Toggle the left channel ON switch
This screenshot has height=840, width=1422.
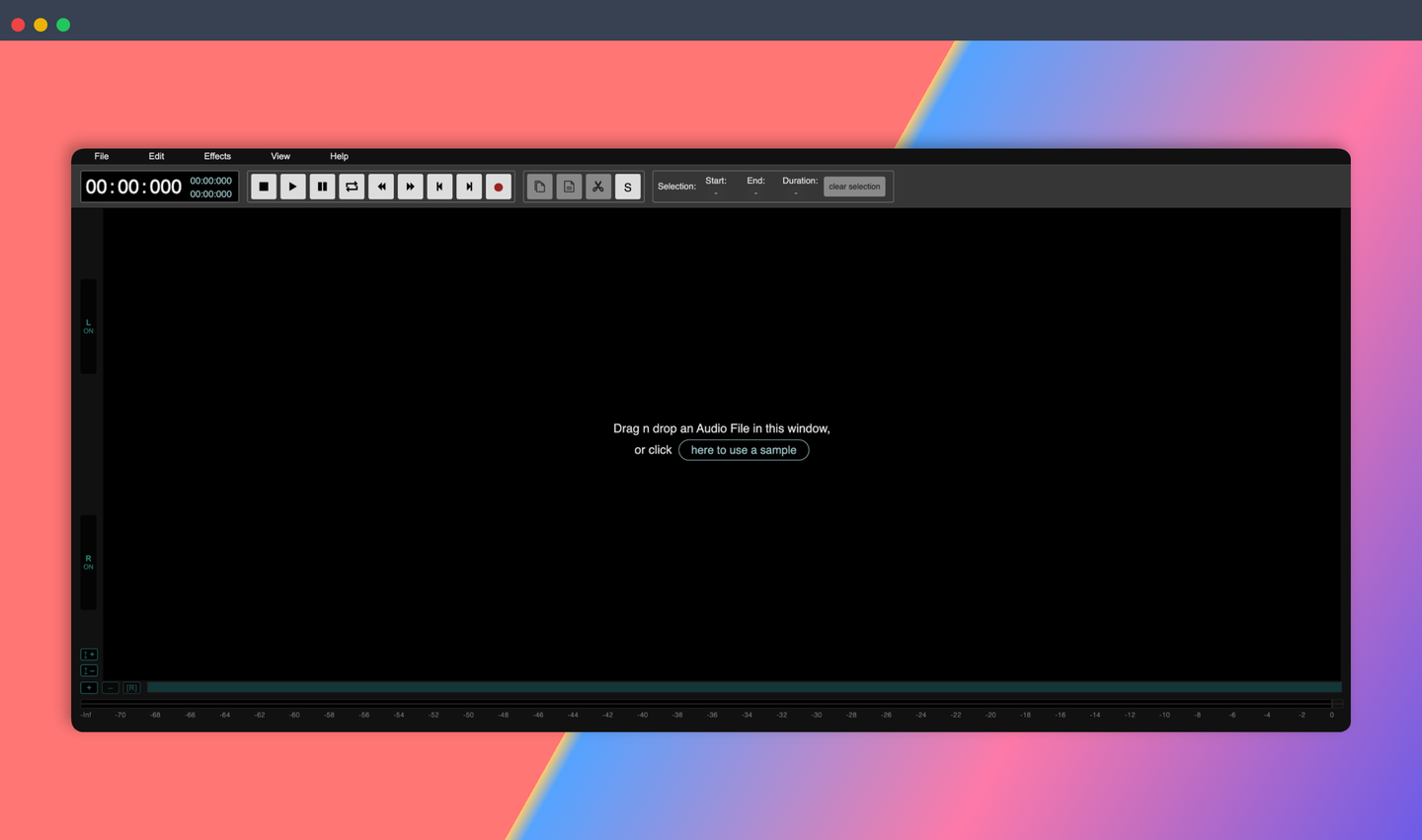88,327
